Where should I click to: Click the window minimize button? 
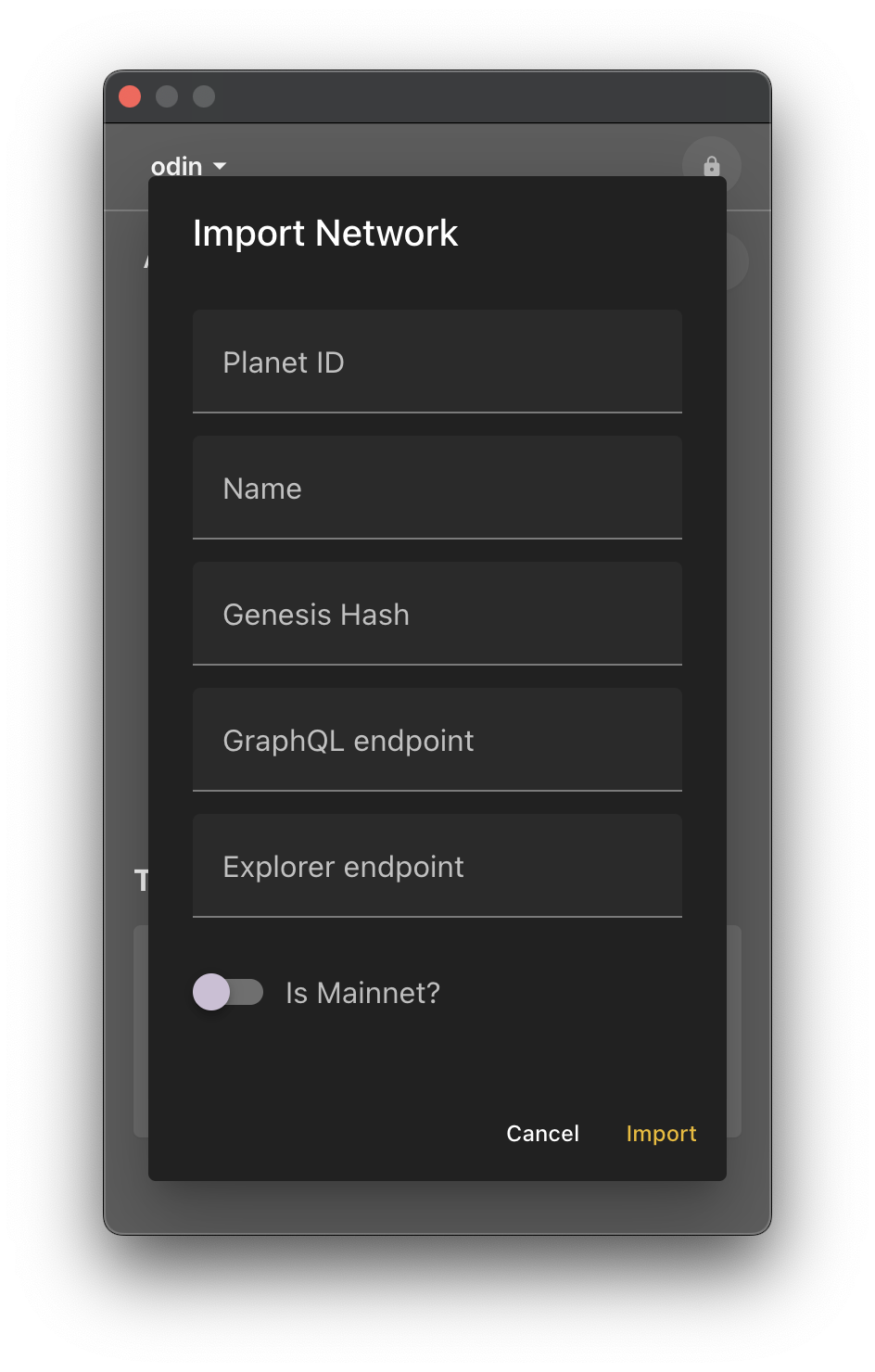(167, 96)
